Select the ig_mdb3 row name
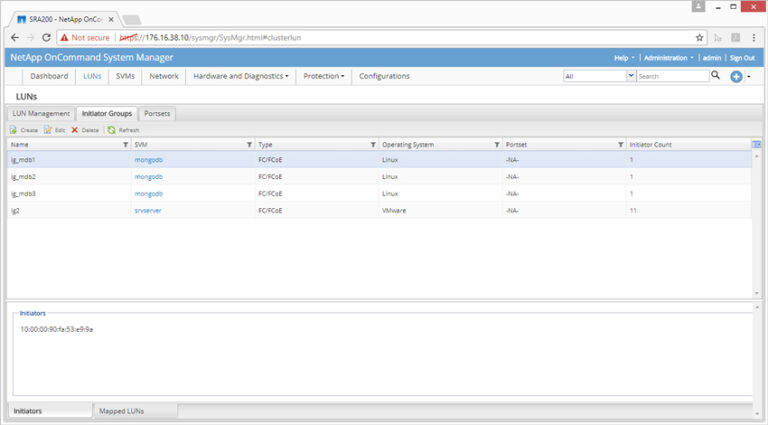Screen dimensions: 768x425 (23, 194)
